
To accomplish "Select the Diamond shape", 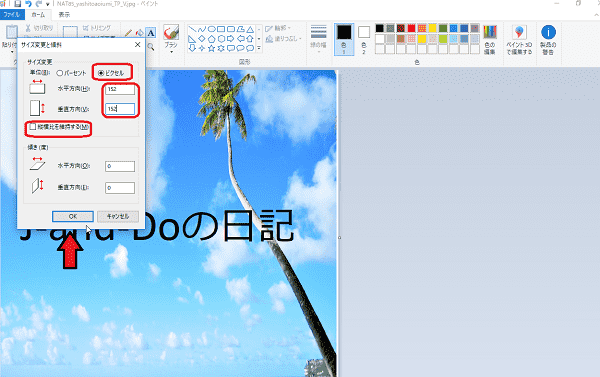I will point(202,39).
